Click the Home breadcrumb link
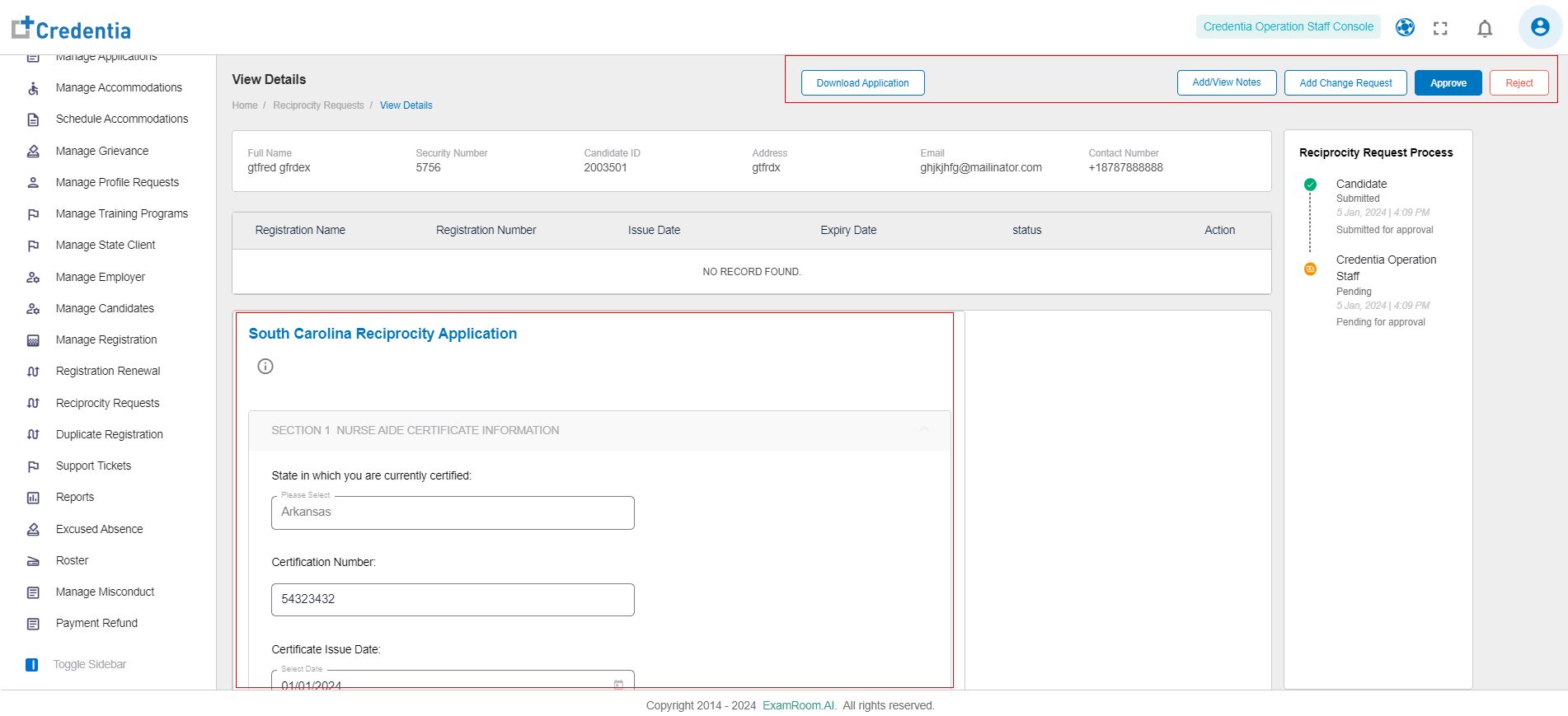The image size is (1568, 716). [x=245, y=105]
